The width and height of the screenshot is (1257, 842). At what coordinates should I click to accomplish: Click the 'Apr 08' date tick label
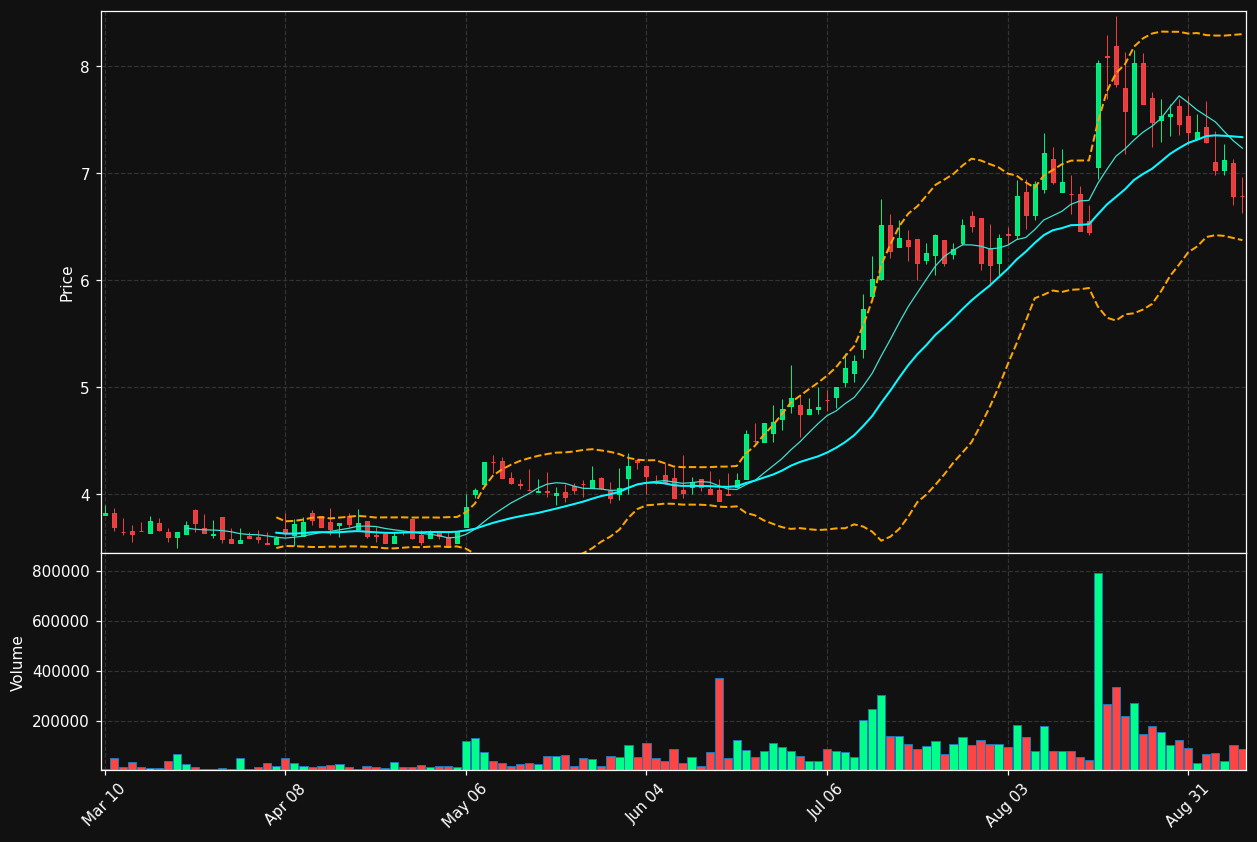tap(285, 805)
